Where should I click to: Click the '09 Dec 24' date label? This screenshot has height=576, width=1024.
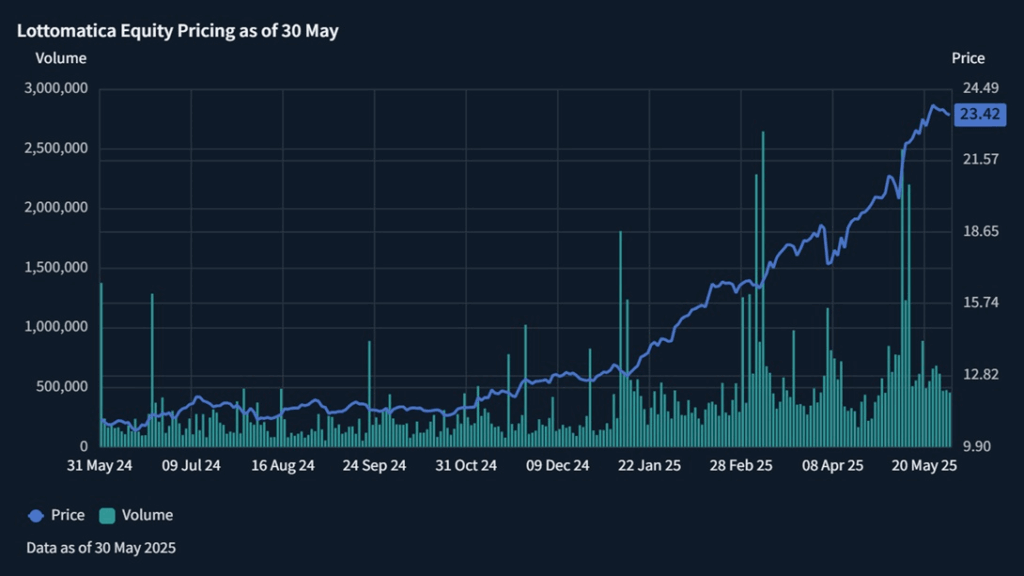(x=558, y=466)
